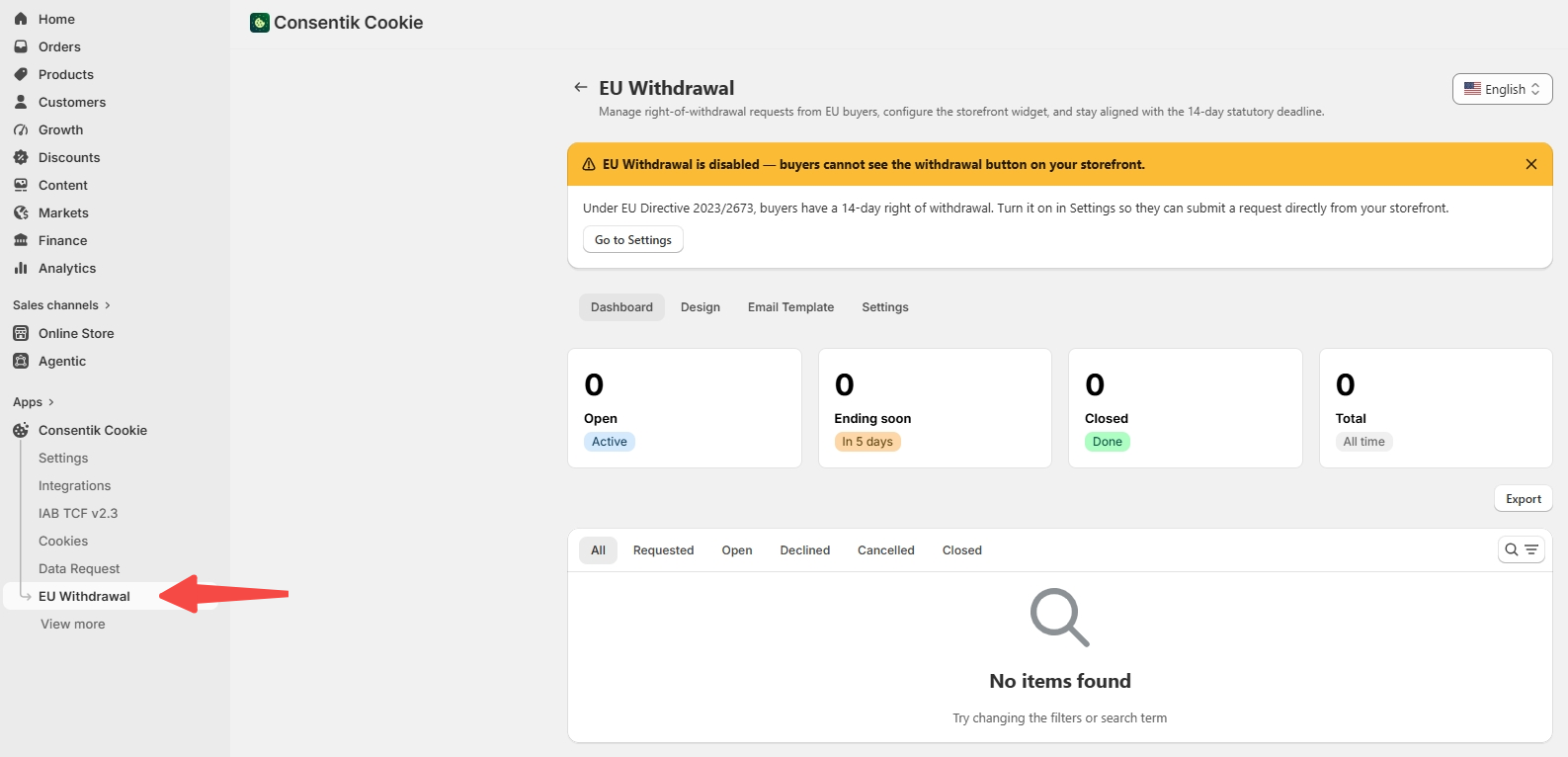
Task: Click the Home icon in sidebar
Action: tap(21, 19)
